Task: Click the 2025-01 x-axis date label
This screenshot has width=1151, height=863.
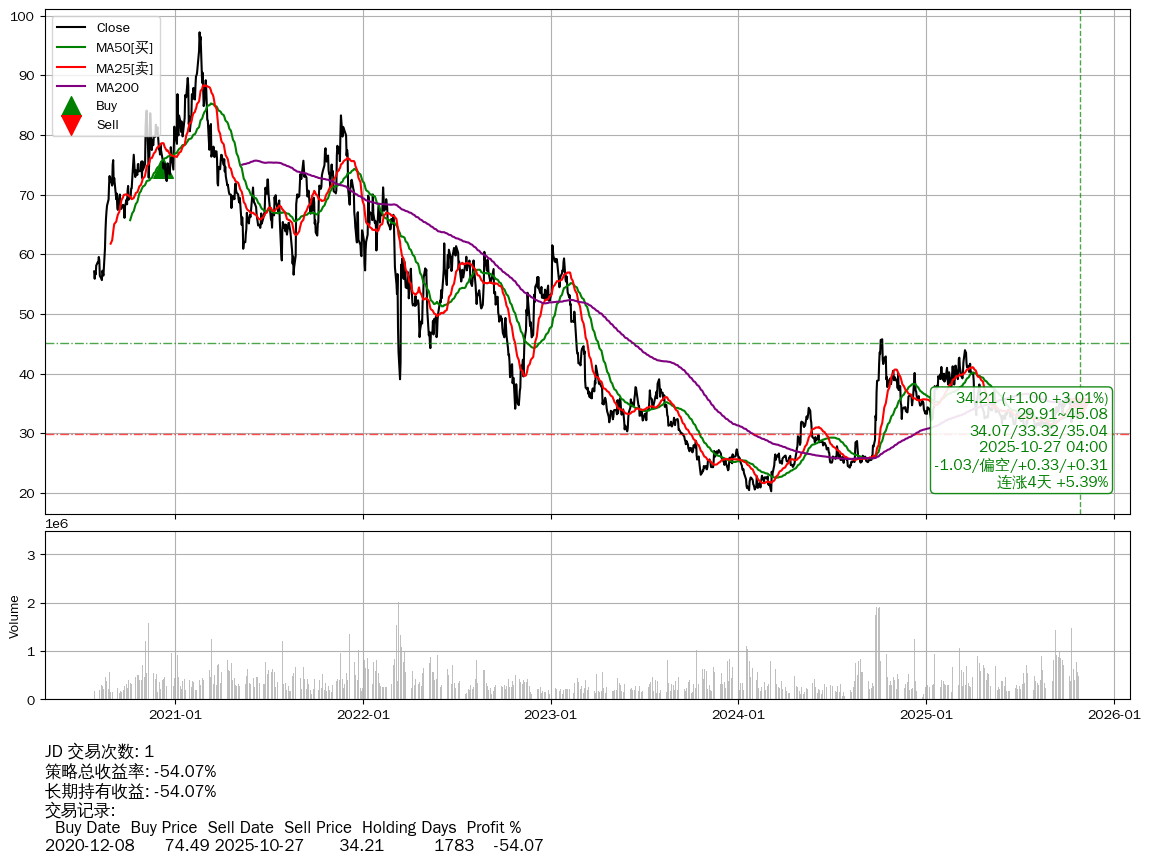Action: click(x=926, y=715)
